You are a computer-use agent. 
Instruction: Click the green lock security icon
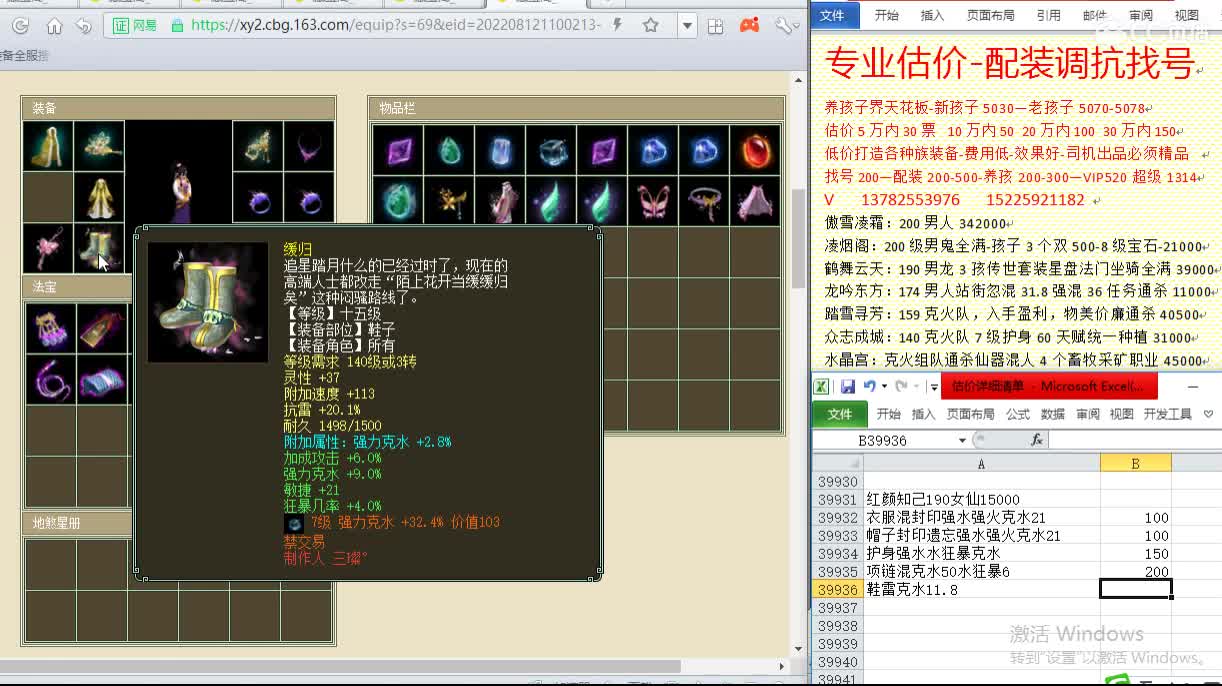click(x=178, y=26)
